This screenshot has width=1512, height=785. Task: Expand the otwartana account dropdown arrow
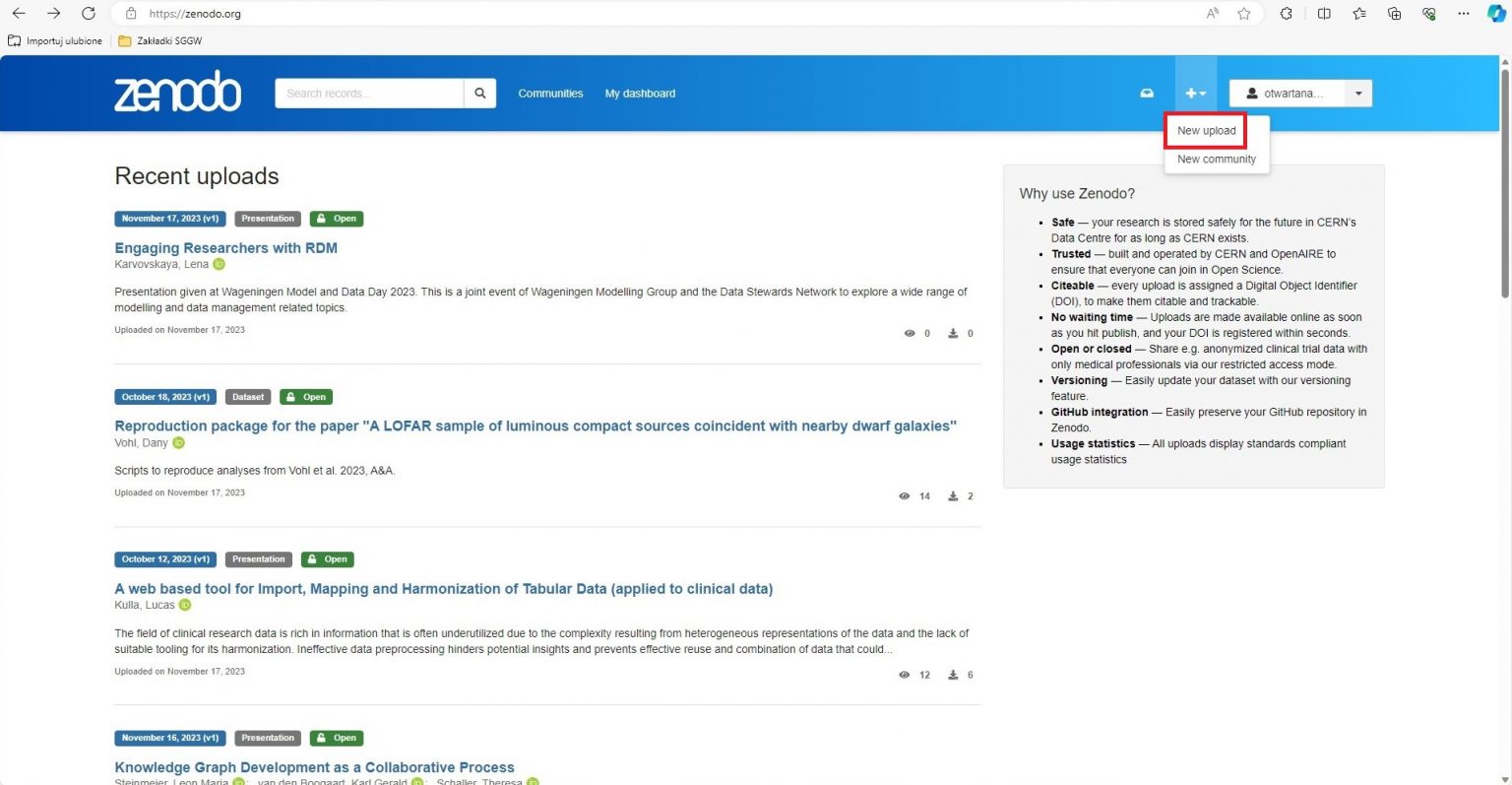point(1358,93)
